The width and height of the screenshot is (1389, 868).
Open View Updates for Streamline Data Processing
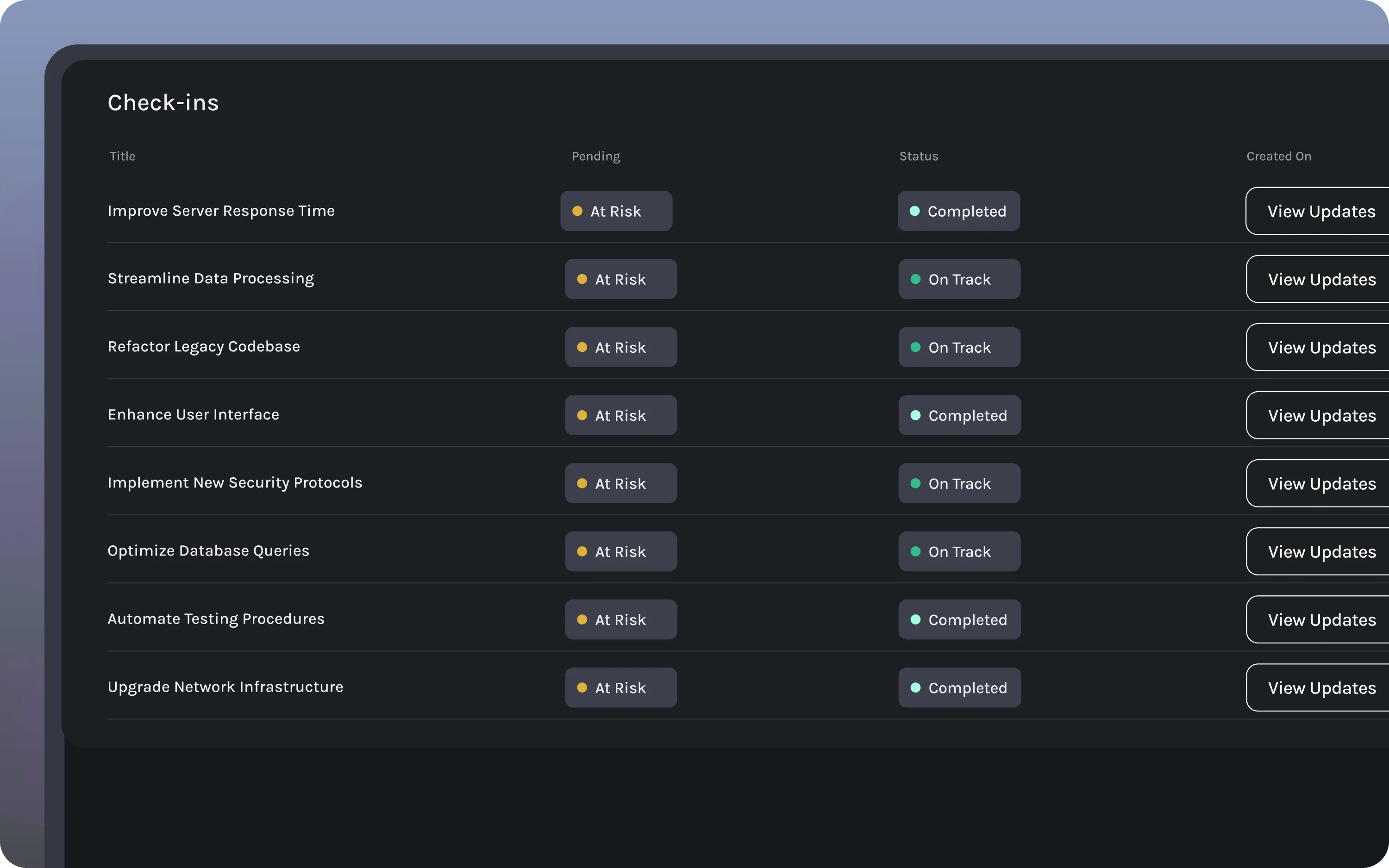click(x=1321, y=280)
